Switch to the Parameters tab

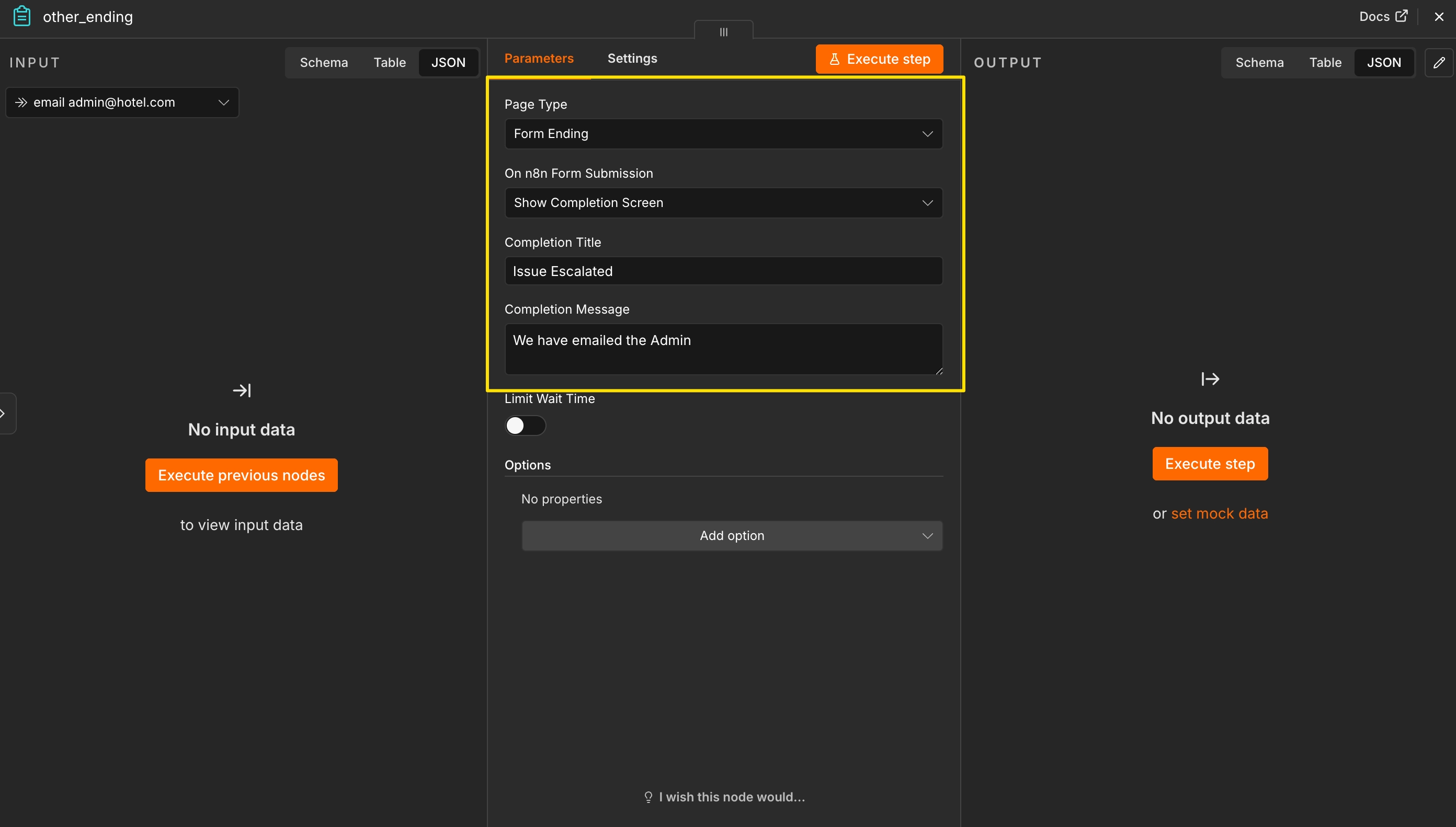tap(539, 59)
